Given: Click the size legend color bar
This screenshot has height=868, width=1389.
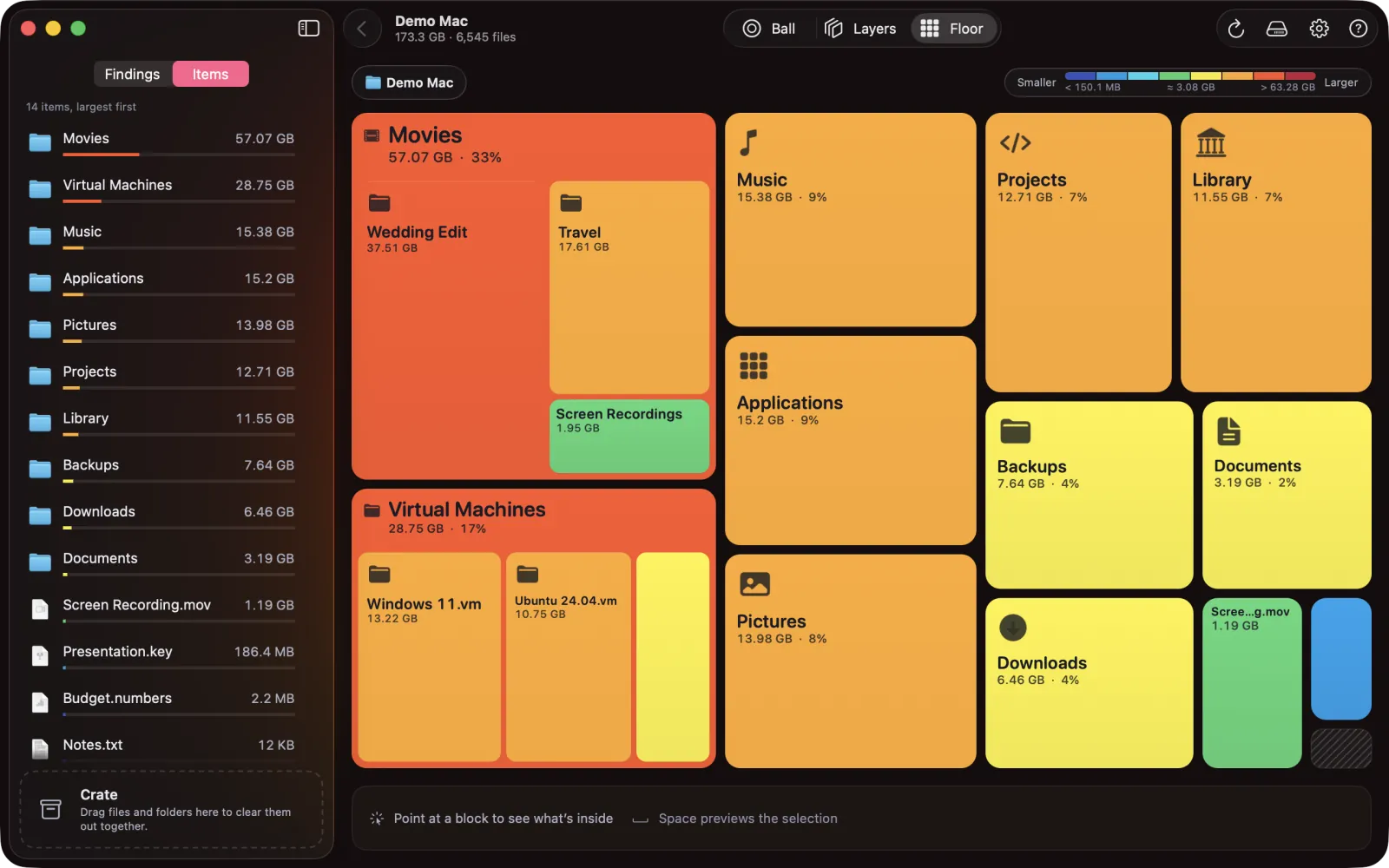Looking at the screenshot, I should click(x=1189, y=76).
